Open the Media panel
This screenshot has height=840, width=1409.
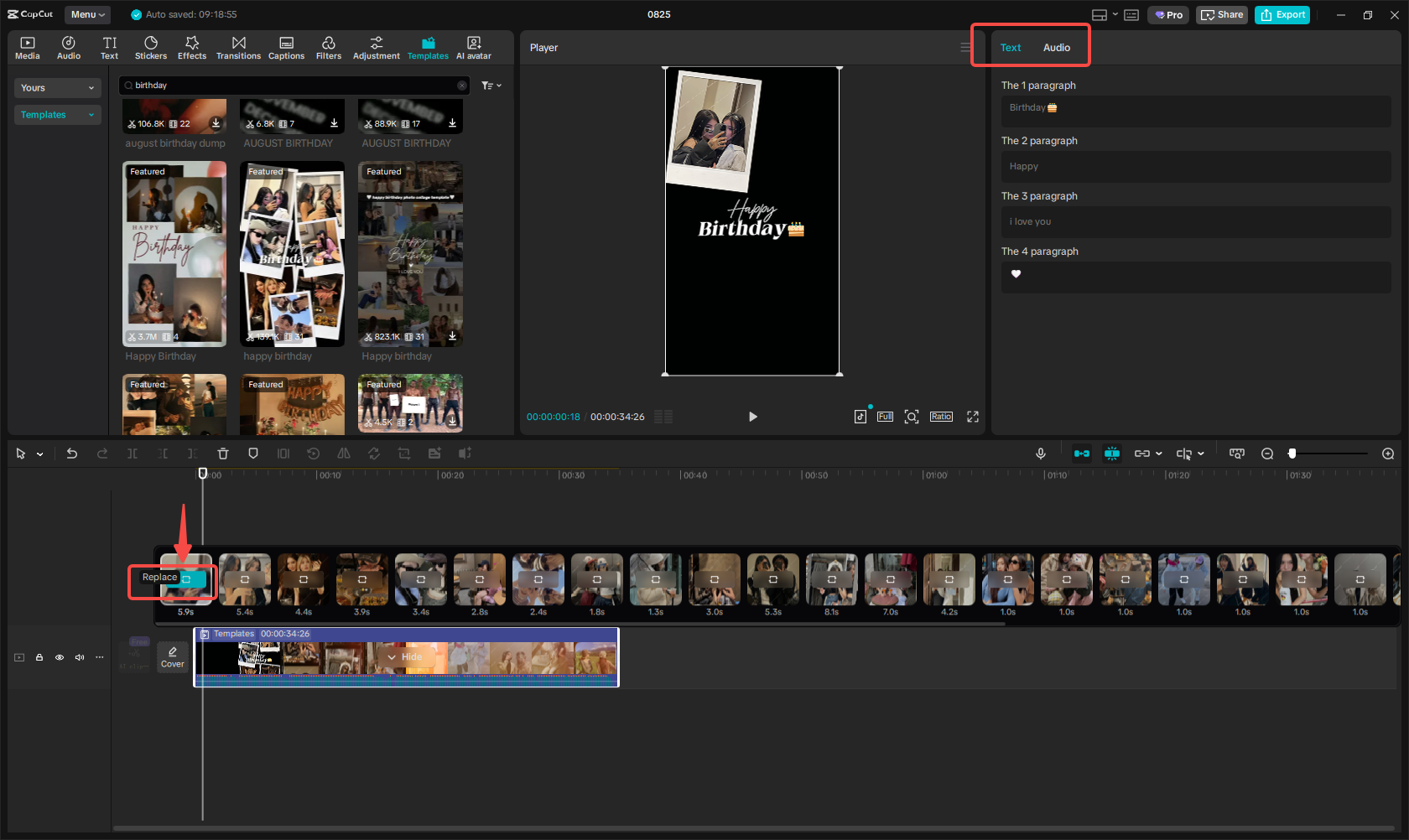coord(27,46)
